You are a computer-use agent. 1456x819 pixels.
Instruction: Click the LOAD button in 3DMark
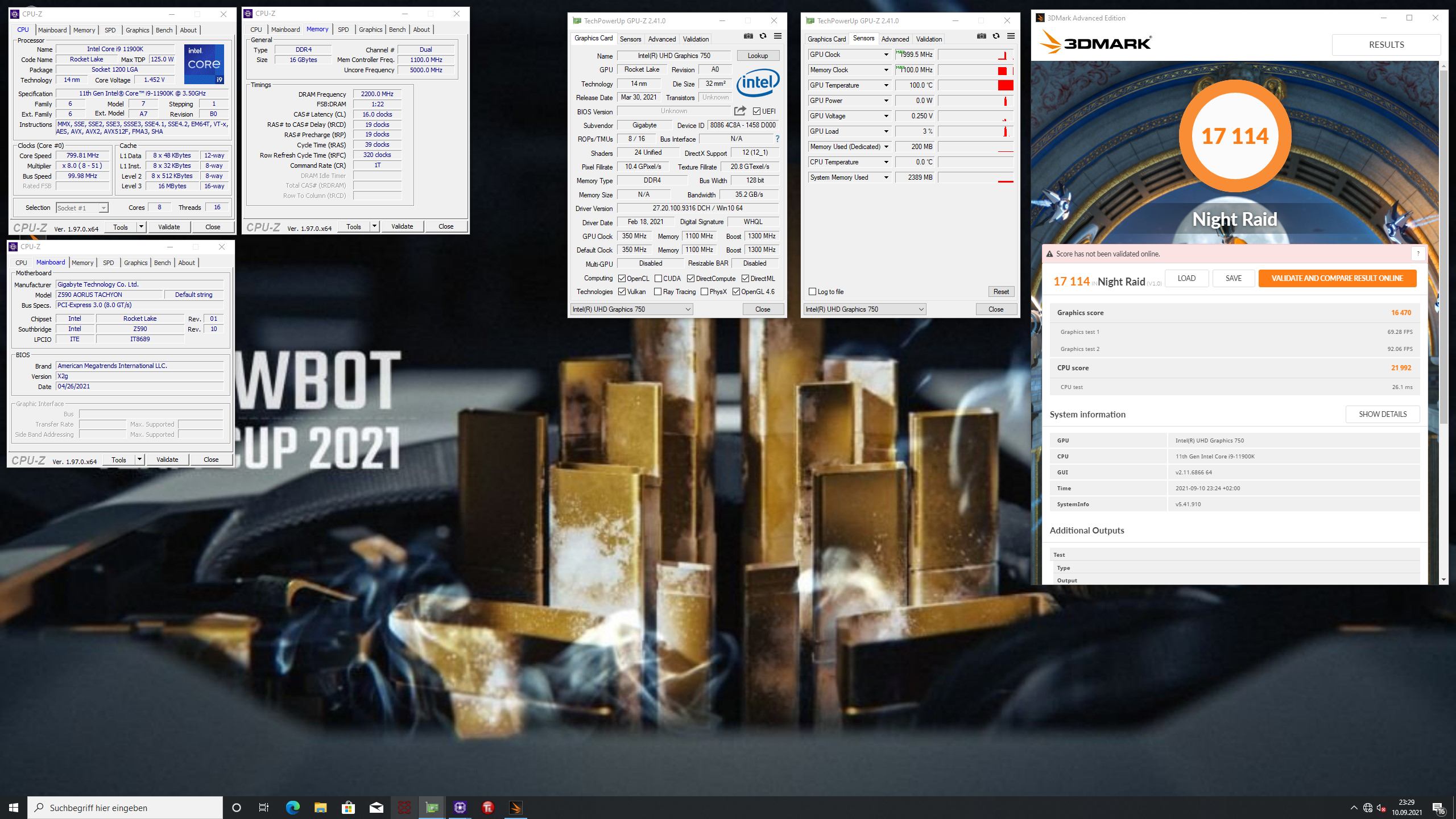coord(1186,278)
